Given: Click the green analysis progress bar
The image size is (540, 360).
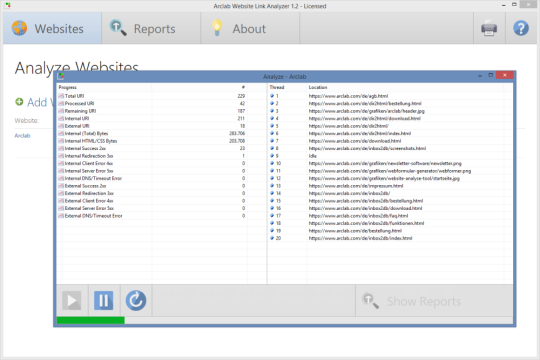Looking at the screenshot, I should pyautogui.click(x=91, y=320).
